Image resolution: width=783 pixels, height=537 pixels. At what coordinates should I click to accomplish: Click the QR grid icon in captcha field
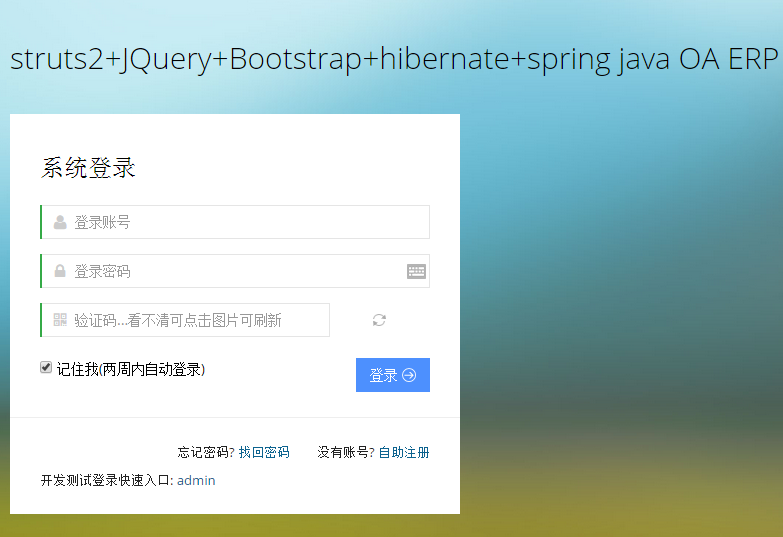pos(60,320)
